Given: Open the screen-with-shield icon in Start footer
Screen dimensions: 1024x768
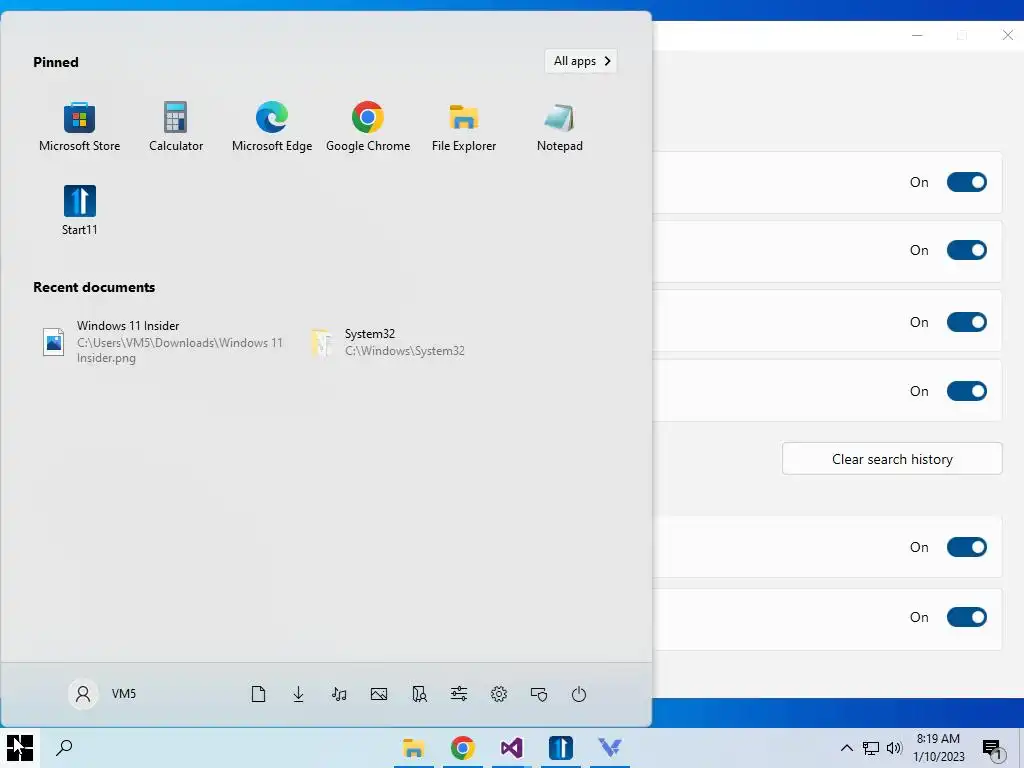Looking at the screenshot, I should tap(539, 694).
